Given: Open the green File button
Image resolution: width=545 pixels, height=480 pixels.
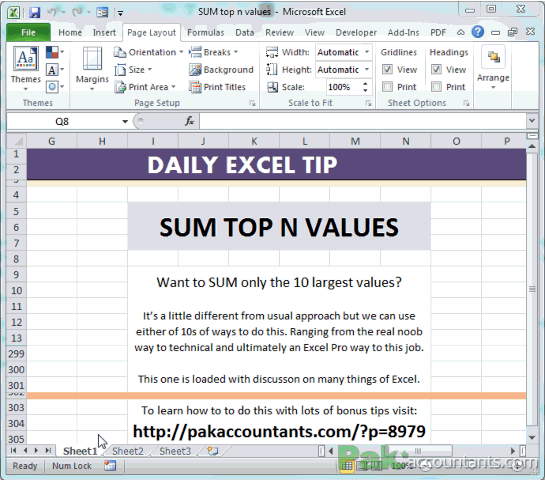Looking at the screenshot, I should [29, 33].
